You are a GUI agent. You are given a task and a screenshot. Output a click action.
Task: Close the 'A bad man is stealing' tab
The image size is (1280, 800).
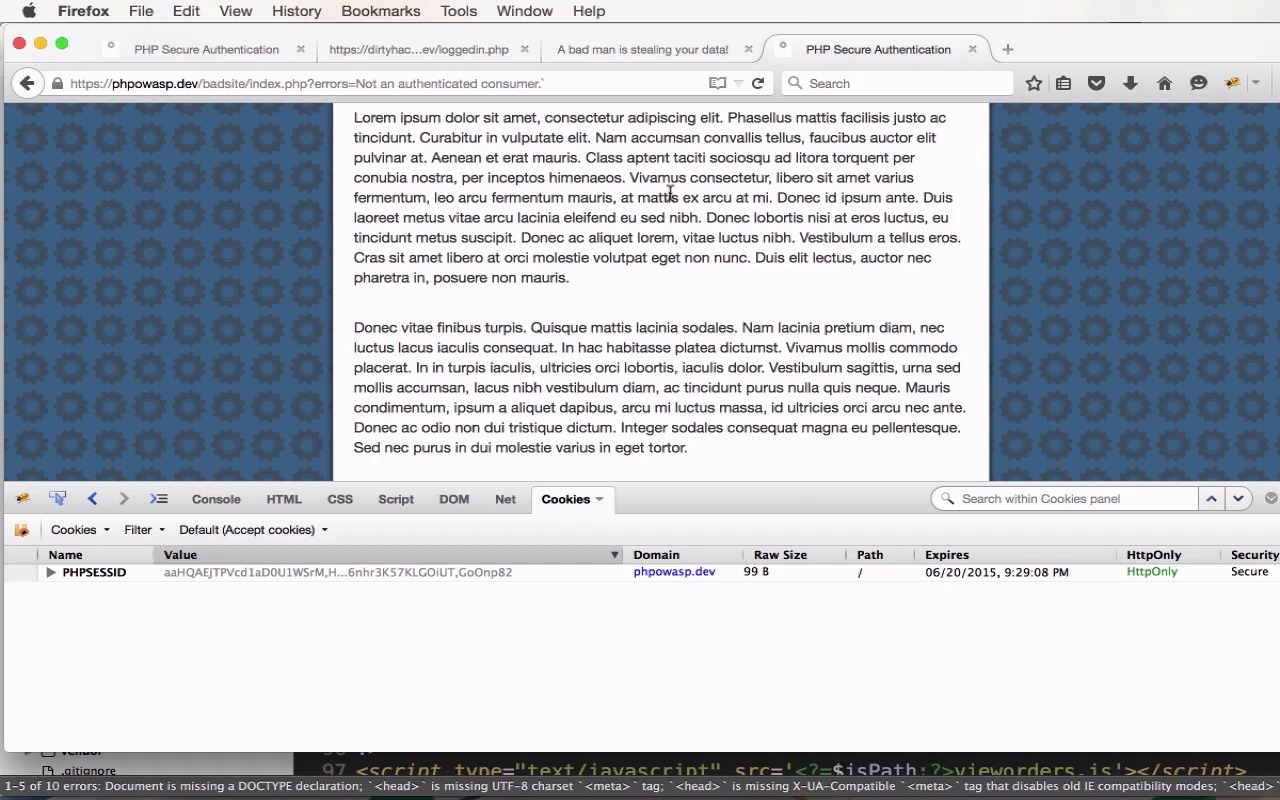tap(749, 49)
